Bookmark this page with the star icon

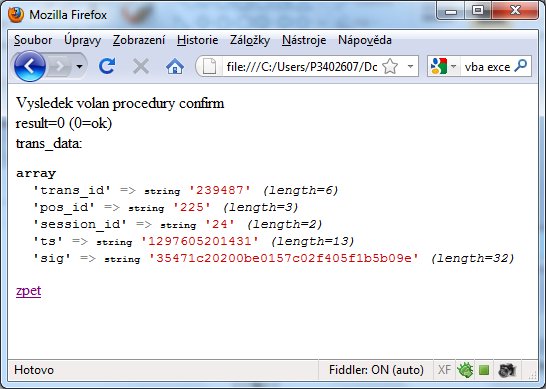(390, 66)
